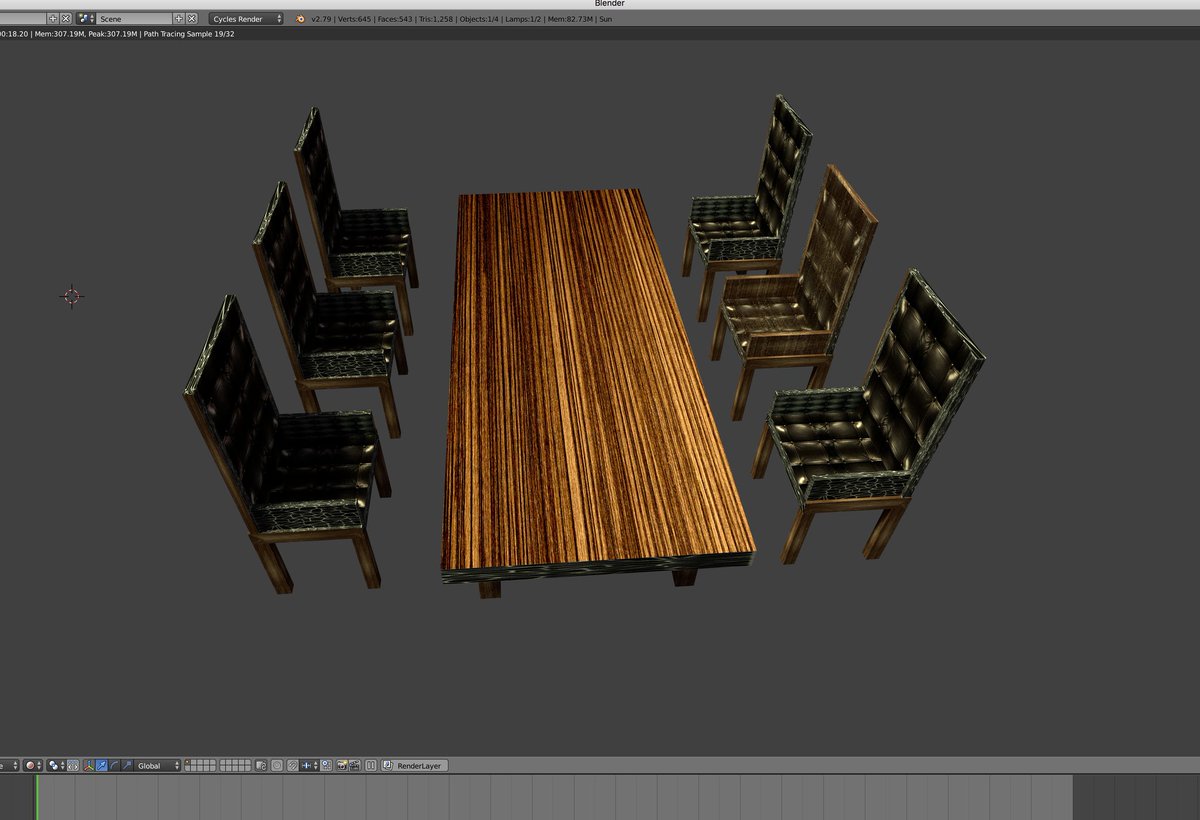The width and height of the screenshot is (1200, 820).
Task: Select the translate manipulator arrow icon
Action: point(103,765)
